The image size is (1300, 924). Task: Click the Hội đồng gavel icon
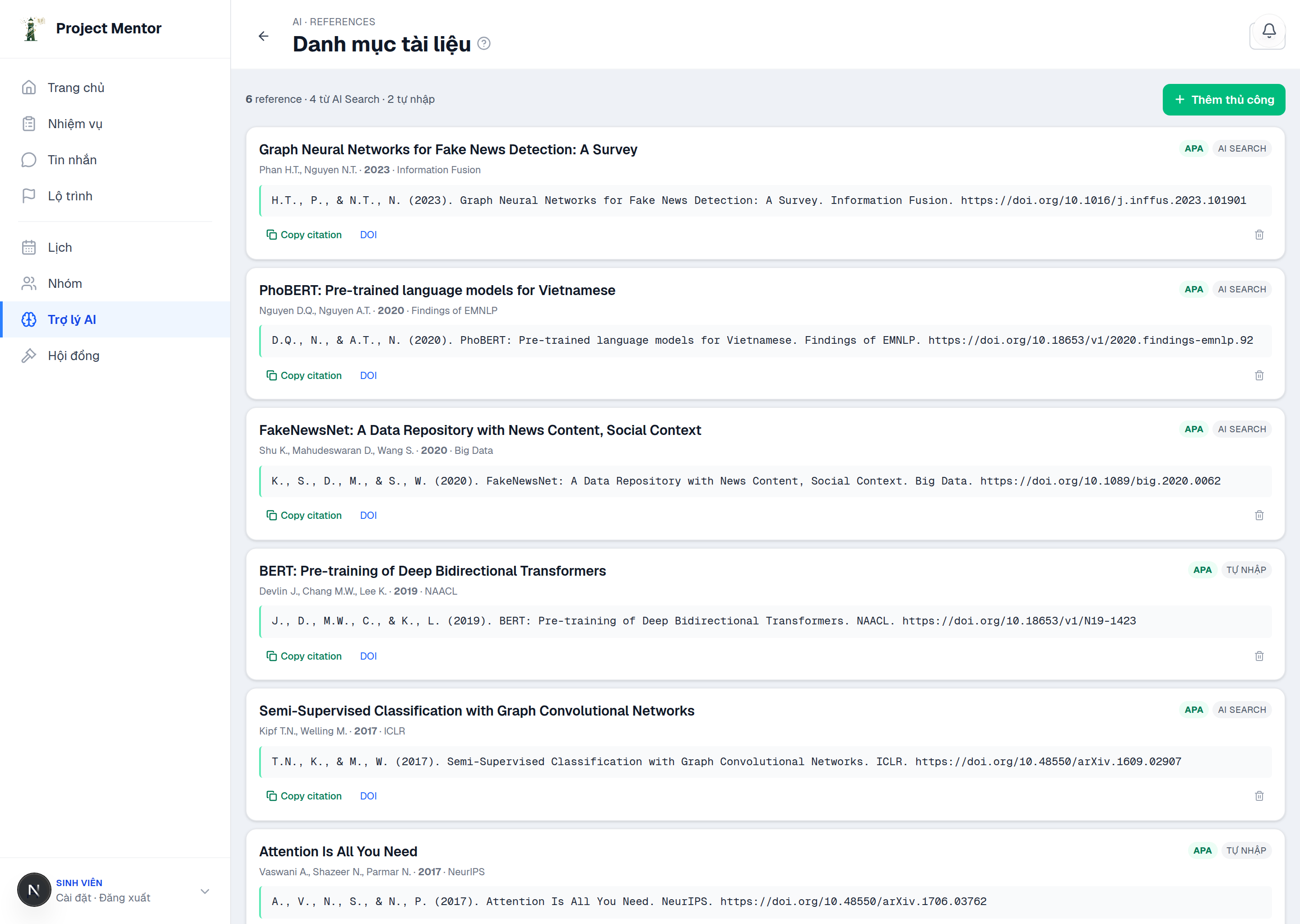coord(29,356)
